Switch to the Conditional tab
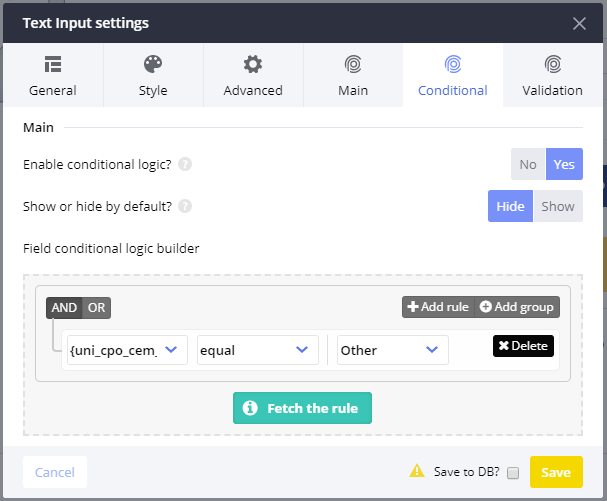The image size is (607, 501). click(453, 75)
